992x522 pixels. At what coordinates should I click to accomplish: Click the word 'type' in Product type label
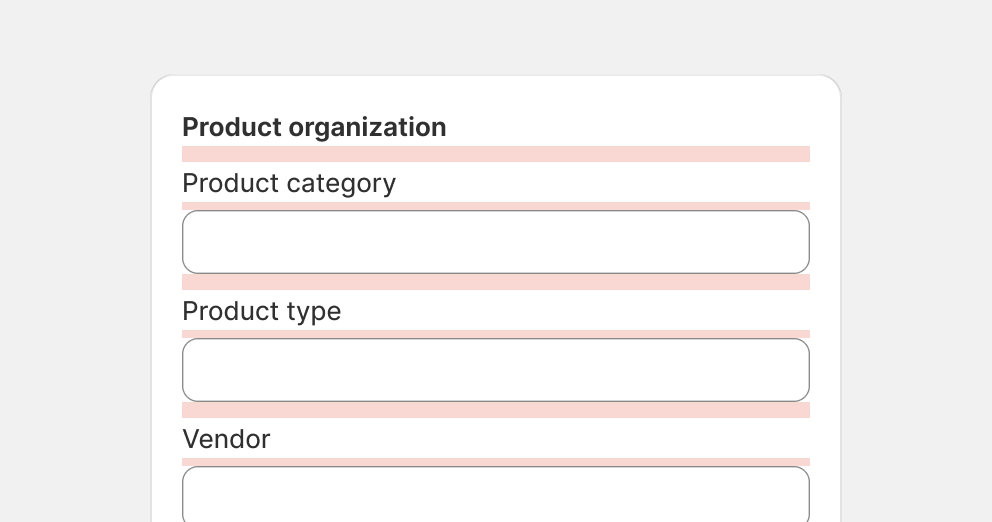click(314, 313)
